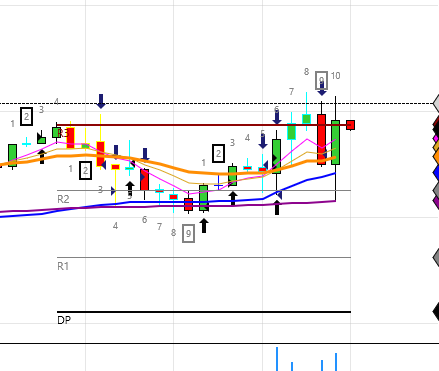The image size is (439, 371).
Task: Click the boxed 2 count at the top left
Action: (26, 116)
